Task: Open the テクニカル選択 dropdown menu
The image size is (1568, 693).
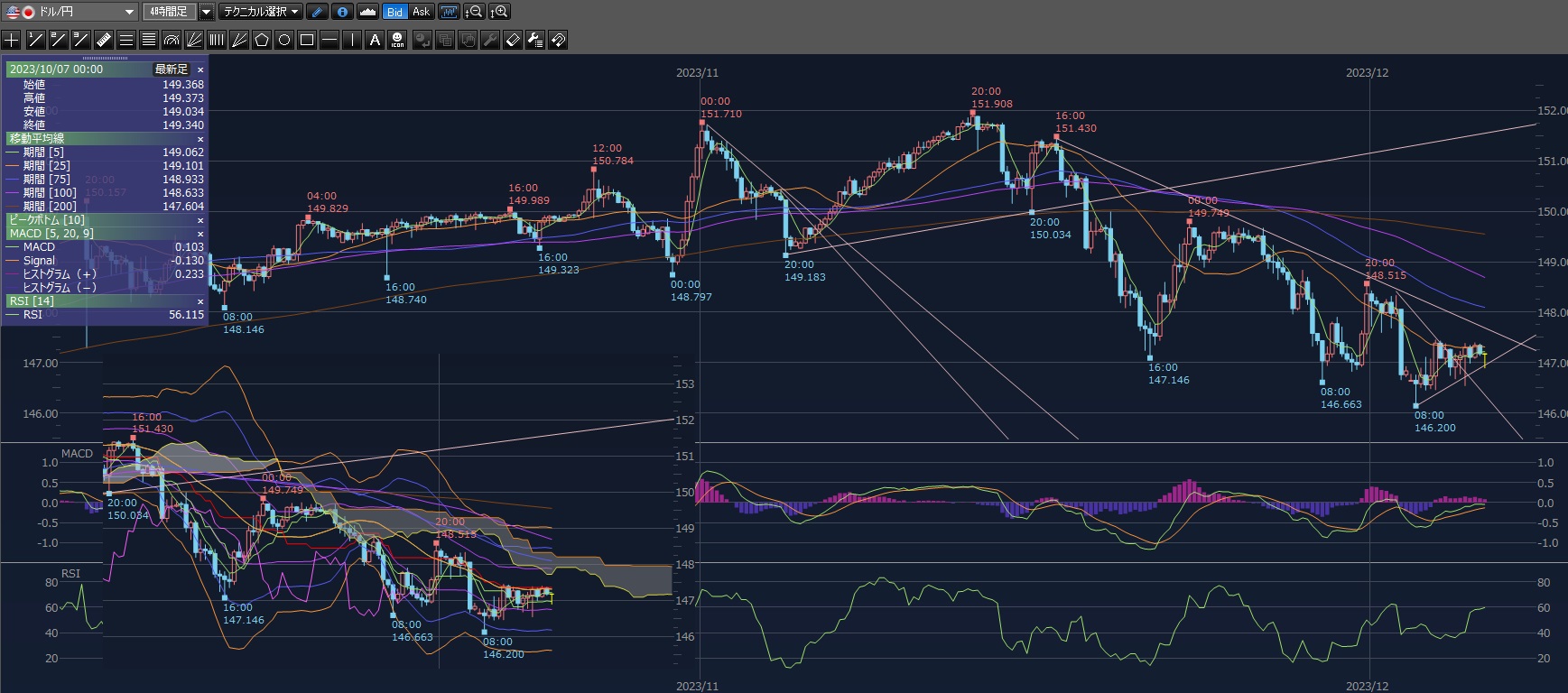Action: point(262,12)
